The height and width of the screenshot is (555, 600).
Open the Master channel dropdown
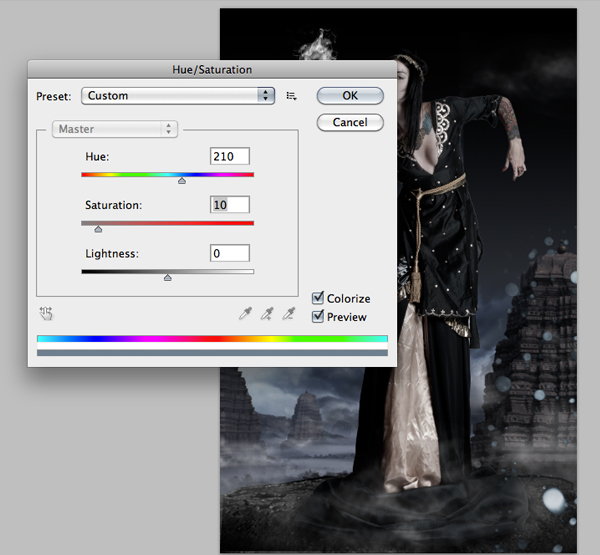pyautogui.click(x=115, y=129)
